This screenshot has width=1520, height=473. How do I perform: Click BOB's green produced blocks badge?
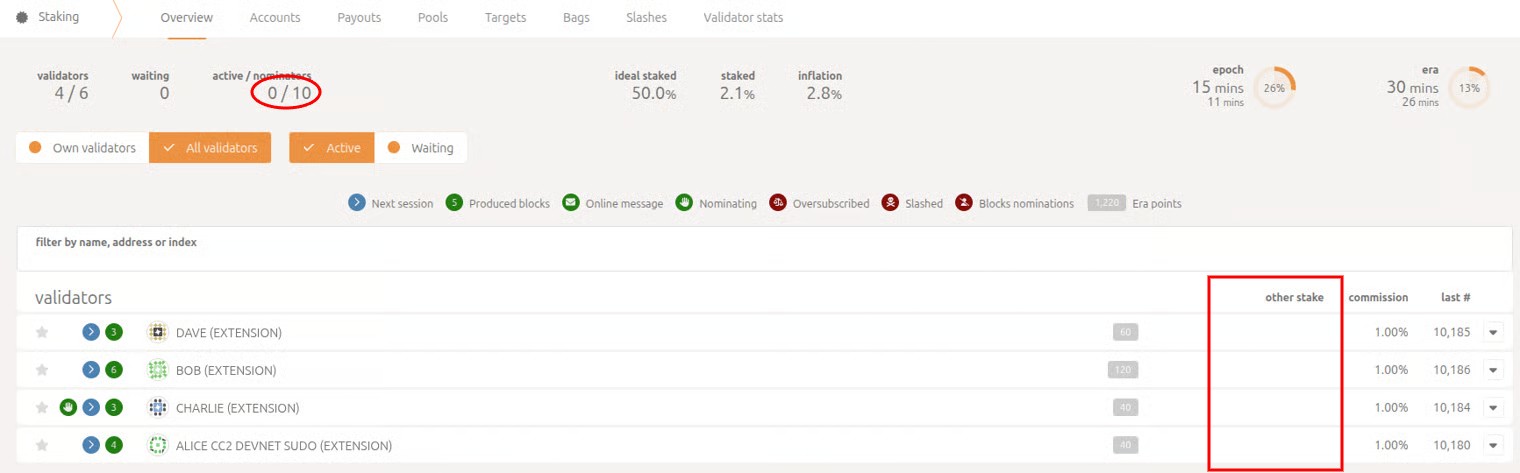[x=114, y=370]
